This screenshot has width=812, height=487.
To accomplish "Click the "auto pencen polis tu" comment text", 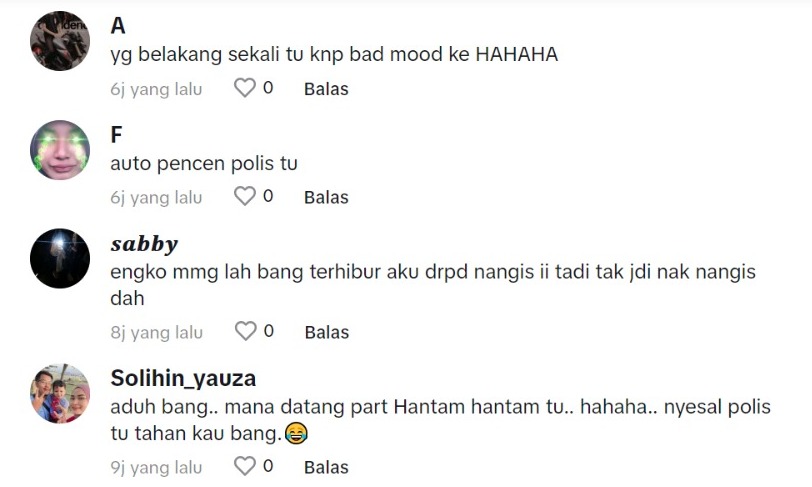I will click(204, 163).
